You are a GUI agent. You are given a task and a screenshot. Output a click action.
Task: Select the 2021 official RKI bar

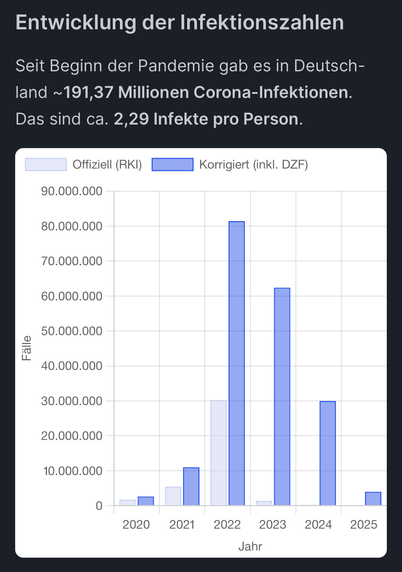(173, 496)
